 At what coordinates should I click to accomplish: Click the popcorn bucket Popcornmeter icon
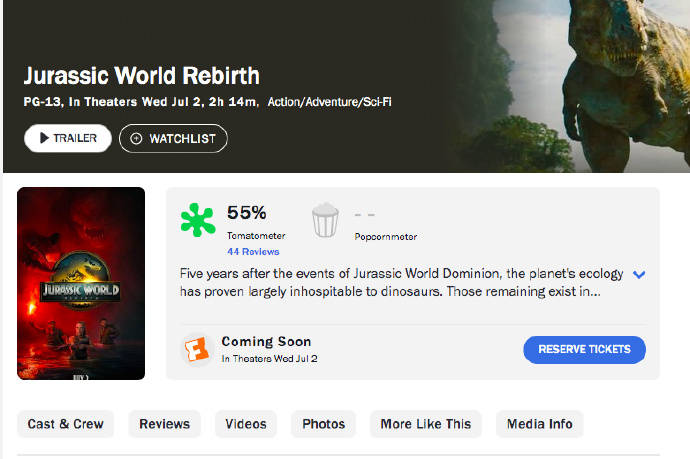click(x=326, y=220)
